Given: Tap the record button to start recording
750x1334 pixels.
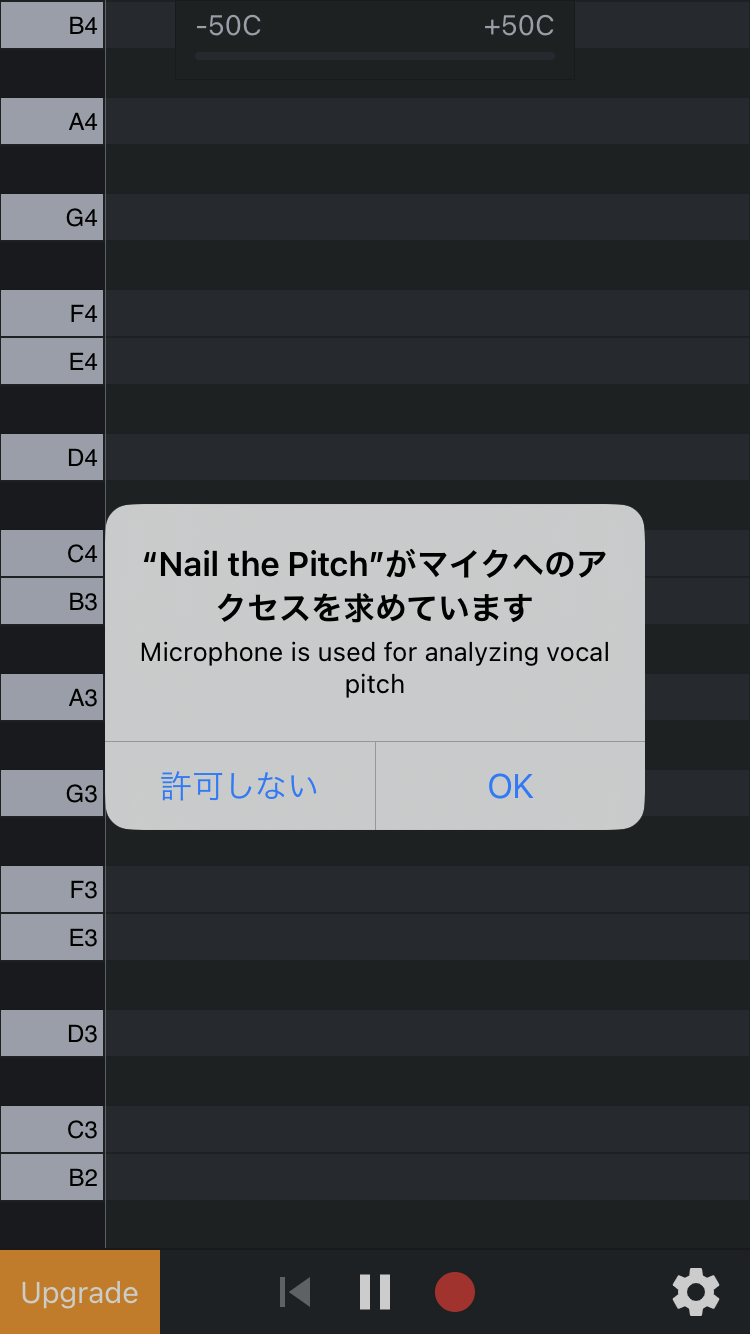Looking at the screenshot, I should tap(454, 1291).
